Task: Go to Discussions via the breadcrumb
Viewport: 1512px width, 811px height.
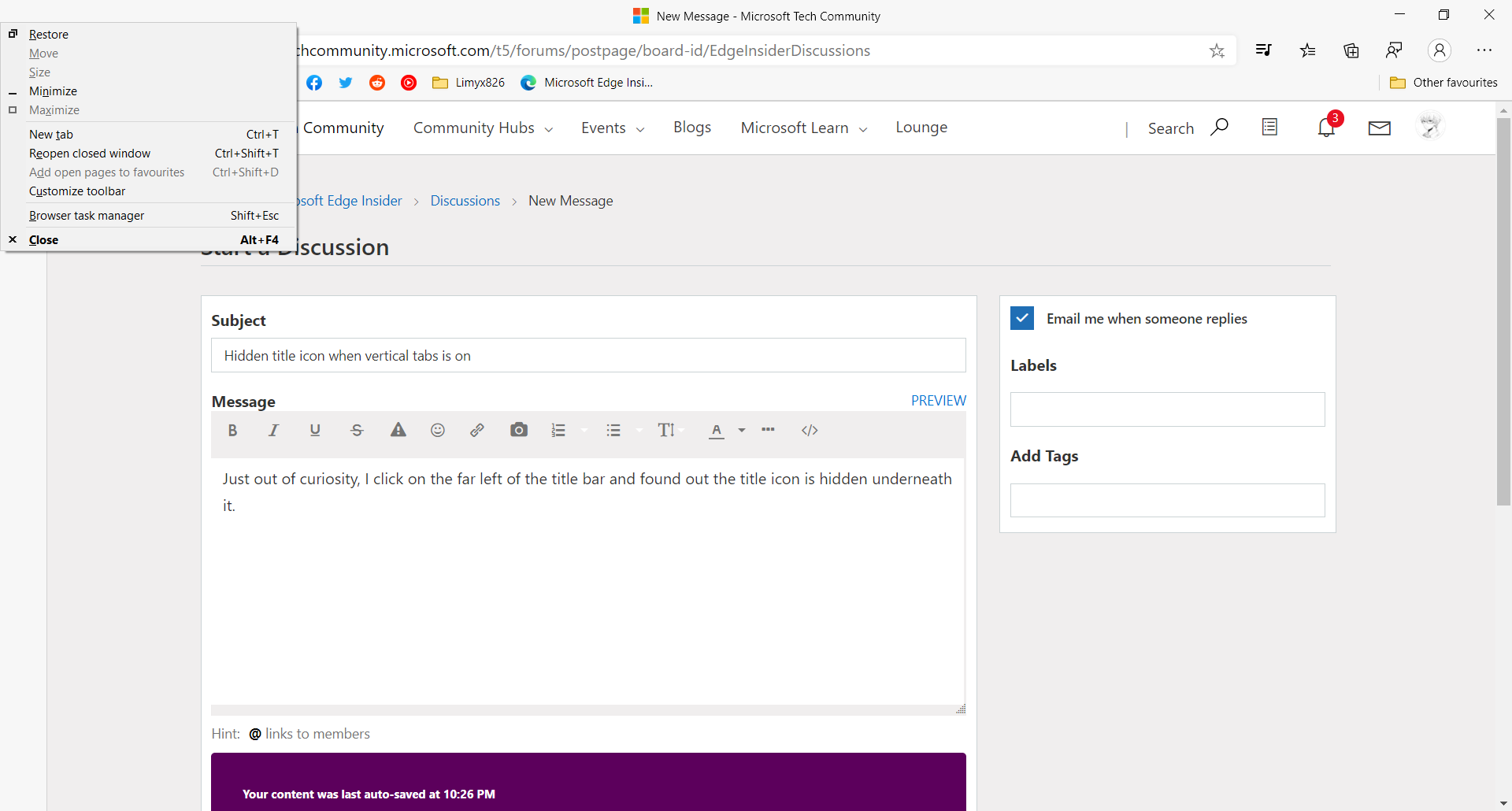Action: click(465, 201)
